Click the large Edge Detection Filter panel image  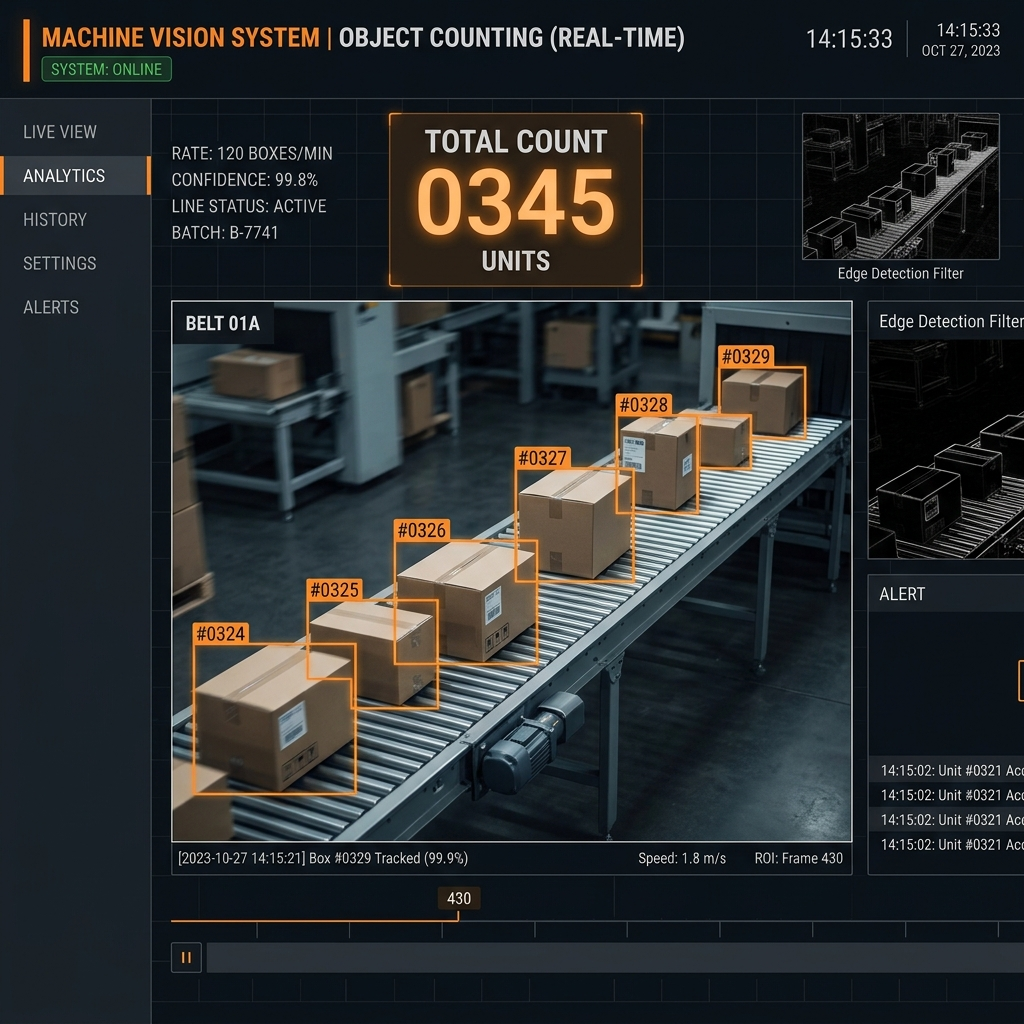pos(946,449)
